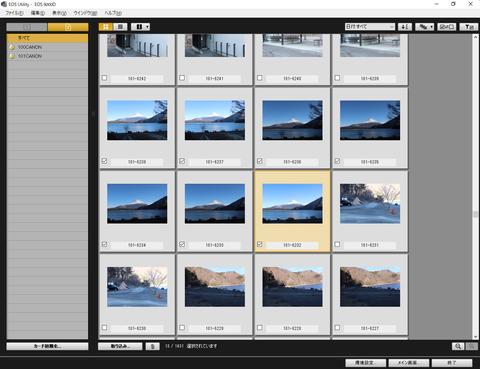Switch to thumbnail grid view icon
The height and width of the screenshot is (369, 480).
tap(106, 27)
